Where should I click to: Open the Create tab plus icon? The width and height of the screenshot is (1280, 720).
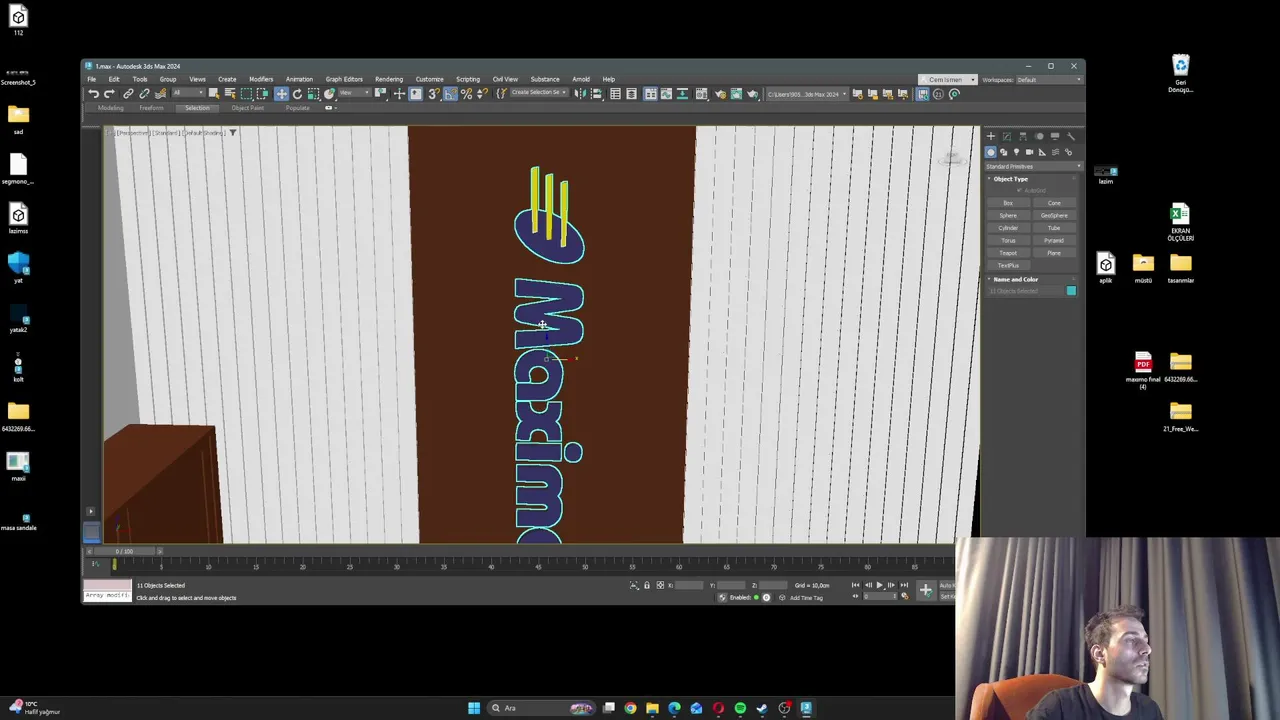click(x=991, y=136)
